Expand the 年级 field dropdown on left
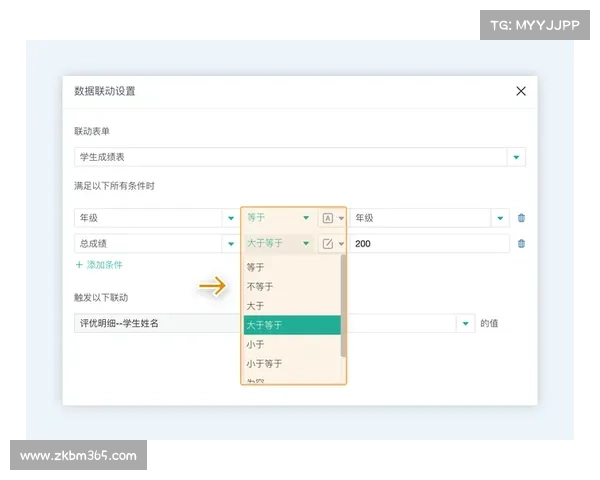This screenshot has height=480, width=600. tap(231, 218)
